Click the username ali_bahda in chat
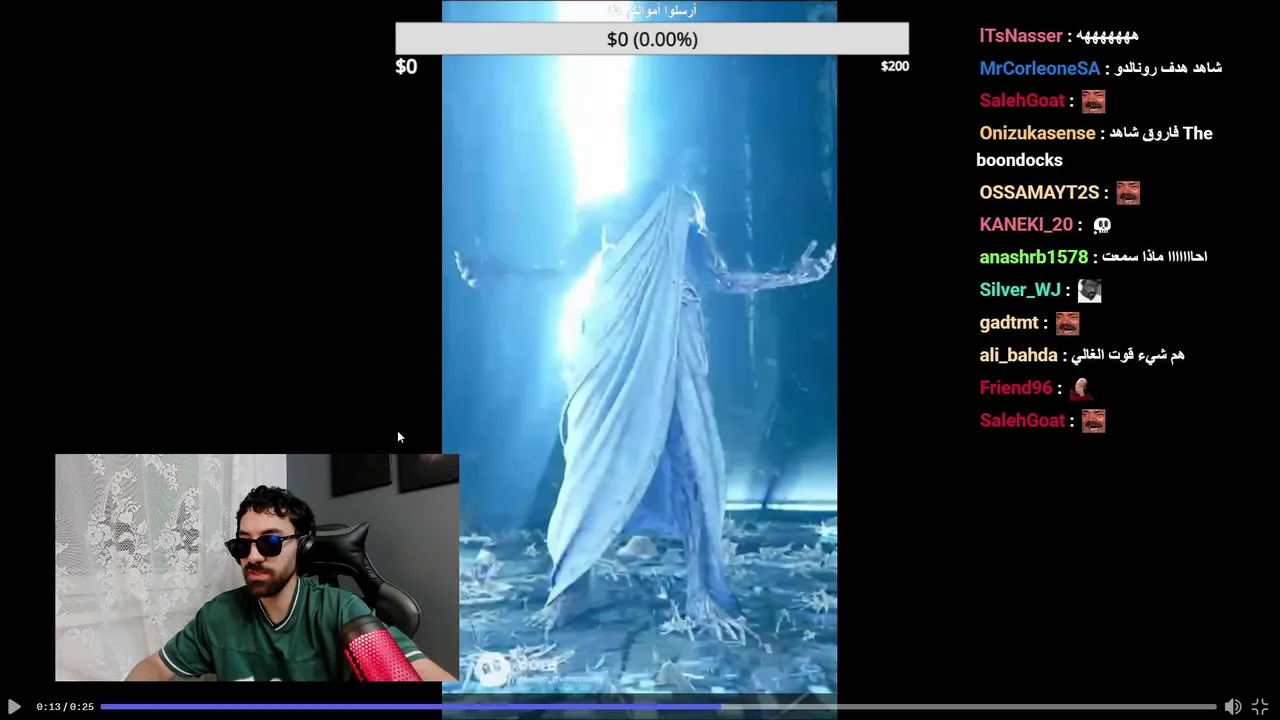Screen dimensions: 1280x720 pyautogui.click(x=1018, y=355)
